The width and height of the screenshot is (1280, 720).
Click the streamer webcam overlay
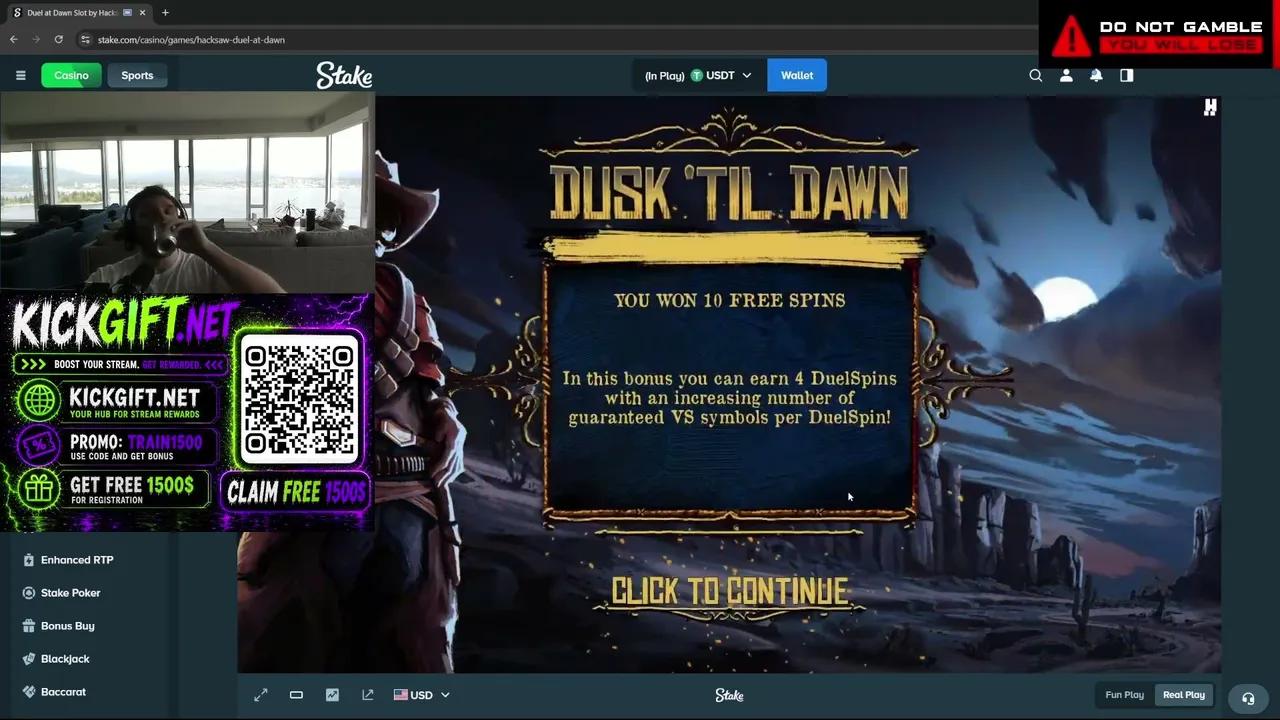187,194
